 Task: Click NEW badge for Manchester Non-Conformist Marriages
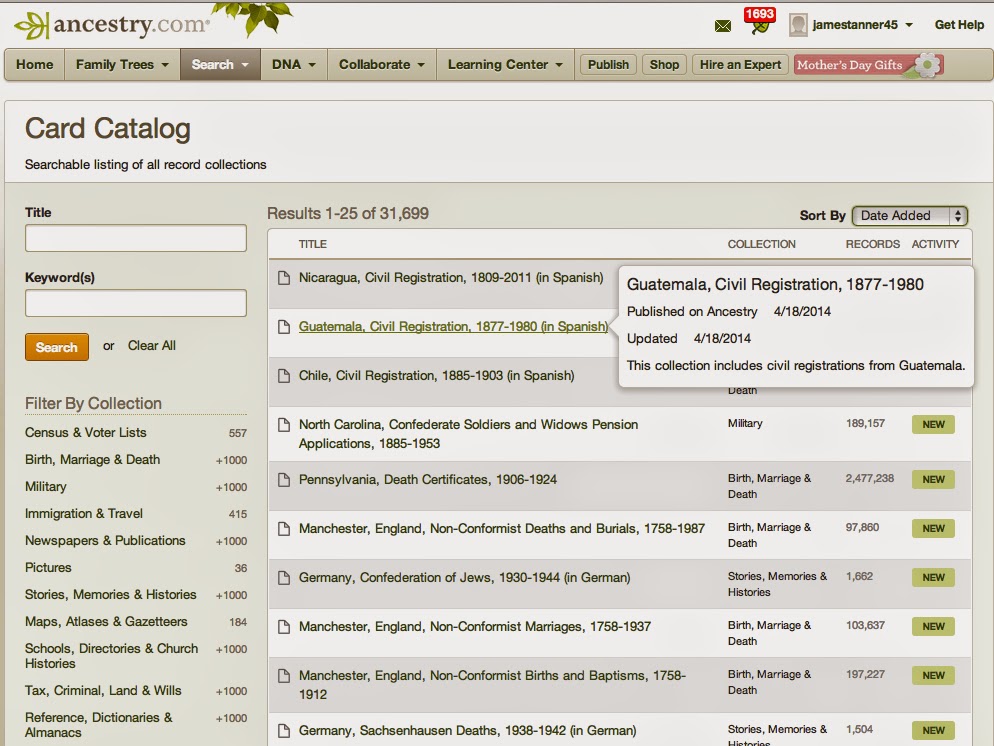click(933, 627)
